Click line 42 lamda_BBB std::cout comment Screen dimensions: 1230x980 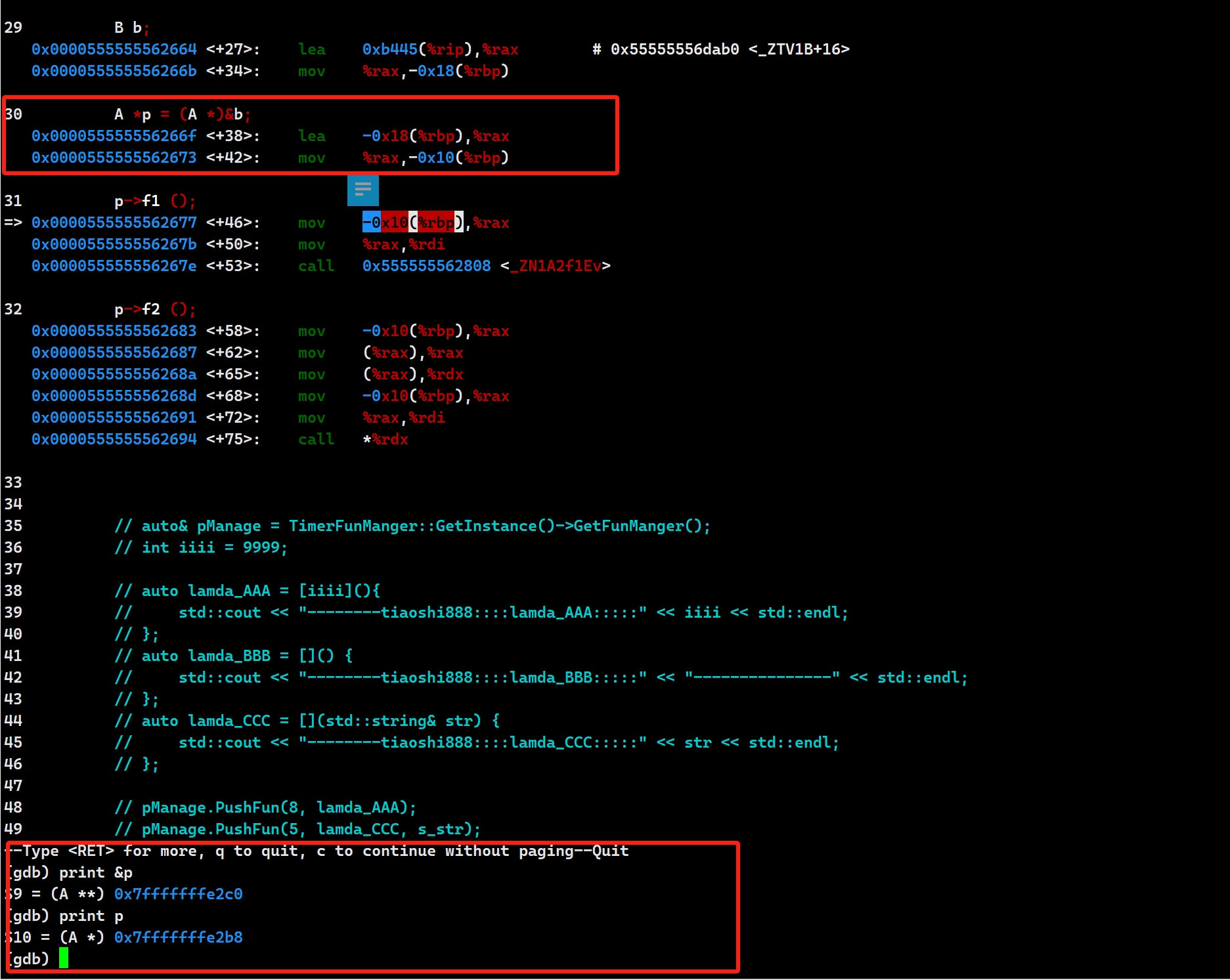click(541, 677)
